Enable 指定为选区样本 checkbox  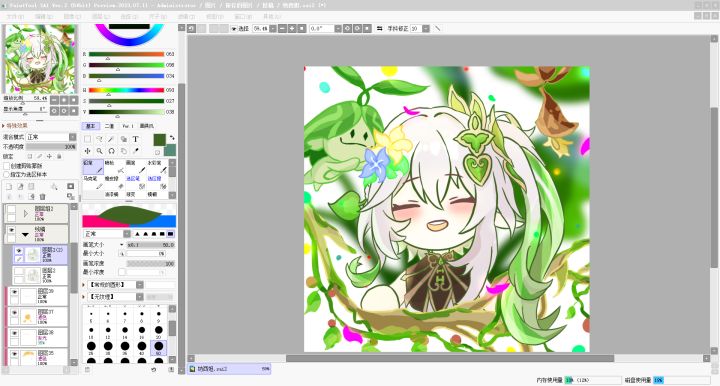[6, 175]
